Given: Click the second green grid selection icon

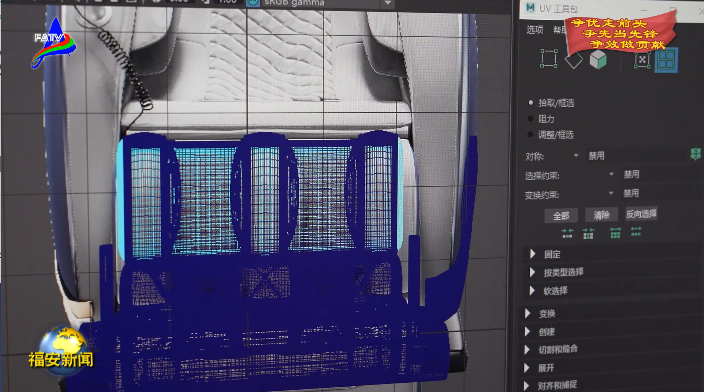Looking at the screenshot, I should coord(588,233).
